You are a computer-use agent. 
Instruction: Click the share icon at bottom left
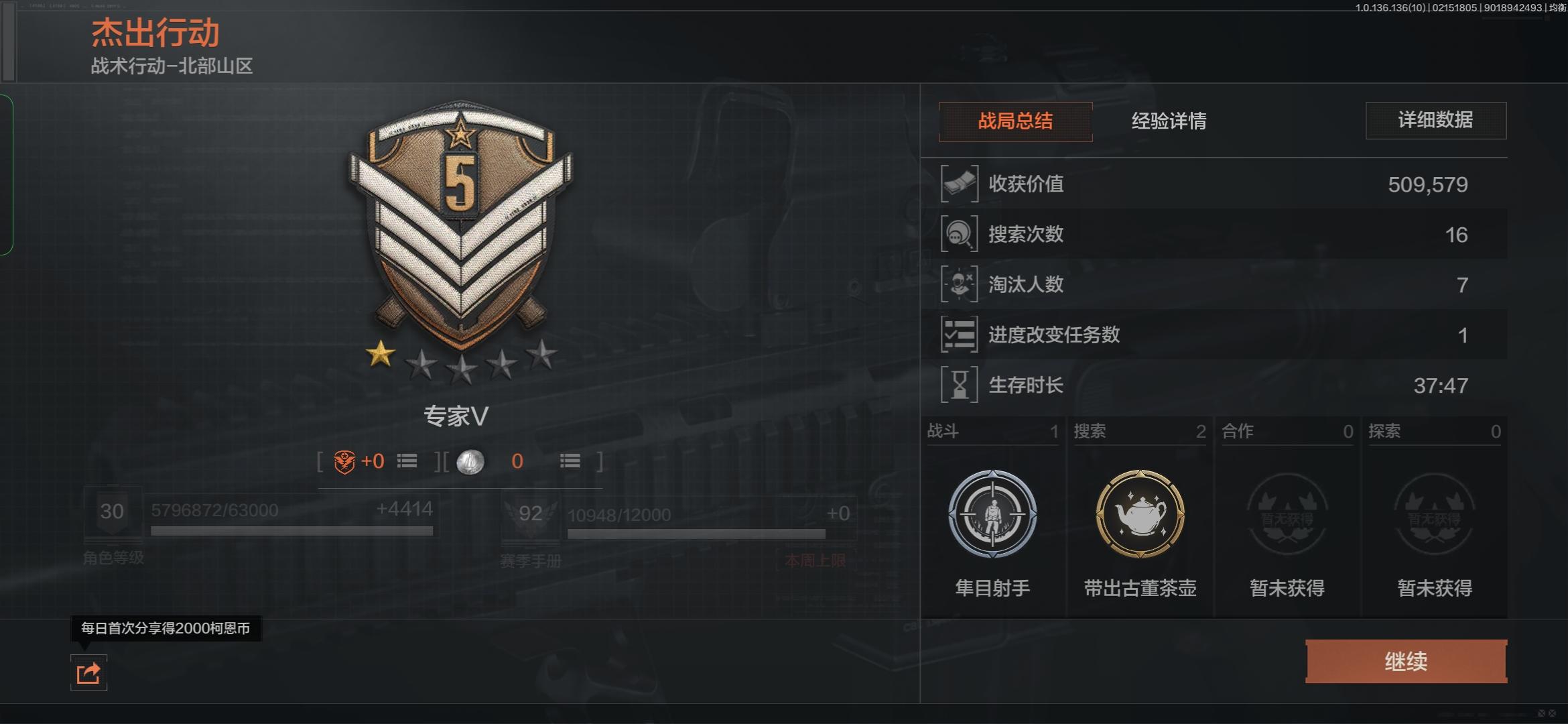coord(88,672)
